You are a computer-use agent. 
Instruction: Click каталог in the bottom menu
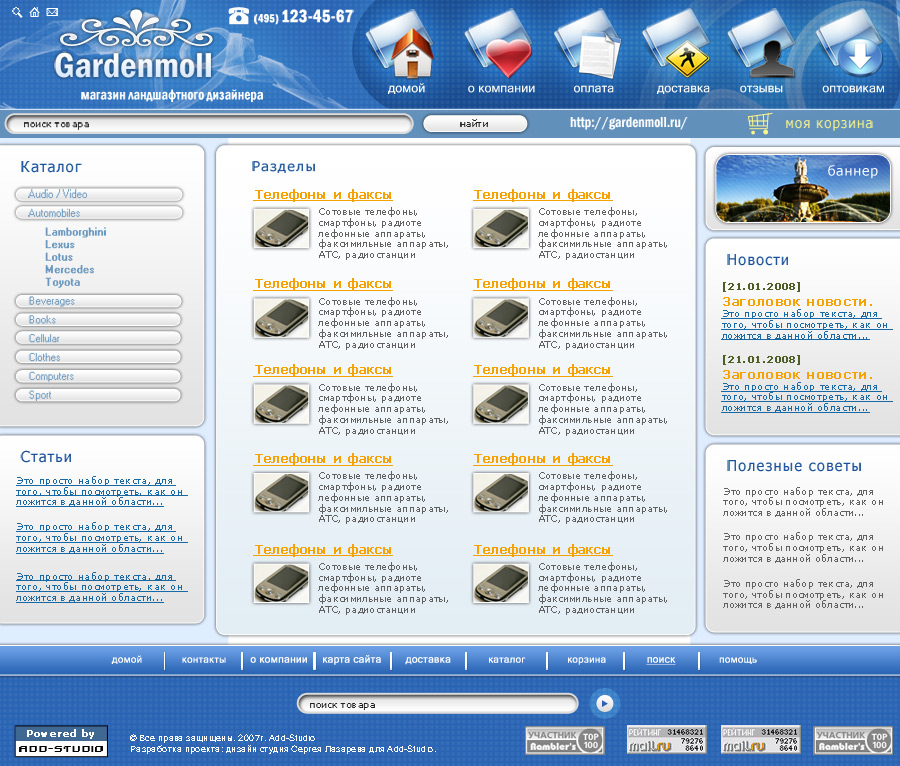tap(507, 660)
